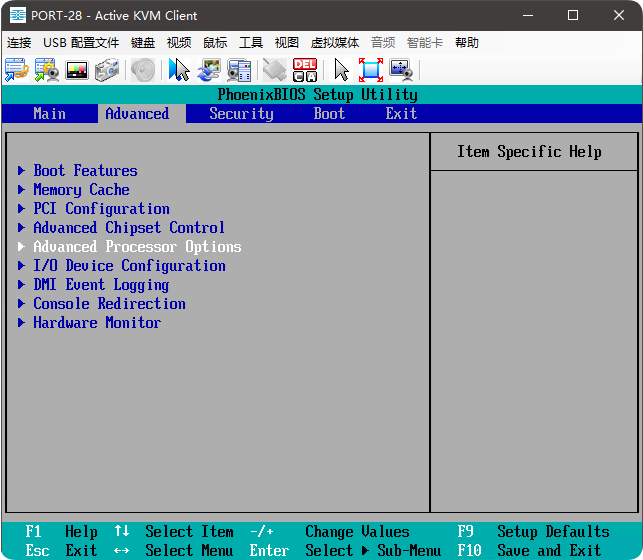Expand the Boot Features arrow
Screen dimensions: 643x560
pos(21,171)
